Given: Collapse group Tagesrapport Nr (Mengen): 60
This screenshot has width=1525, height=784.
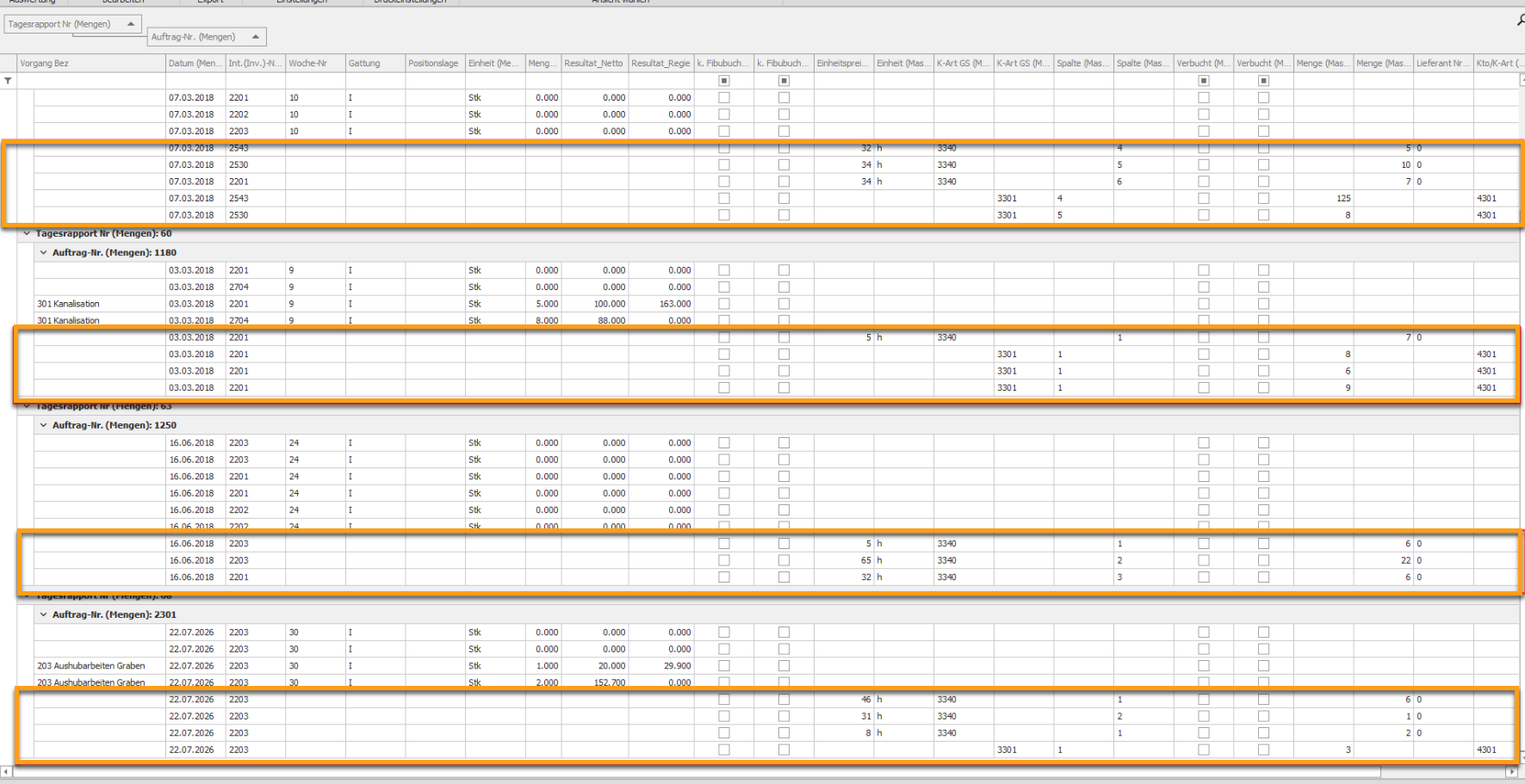Looking at the screenshot, I should pyautogui.click(x=27, y=233).
